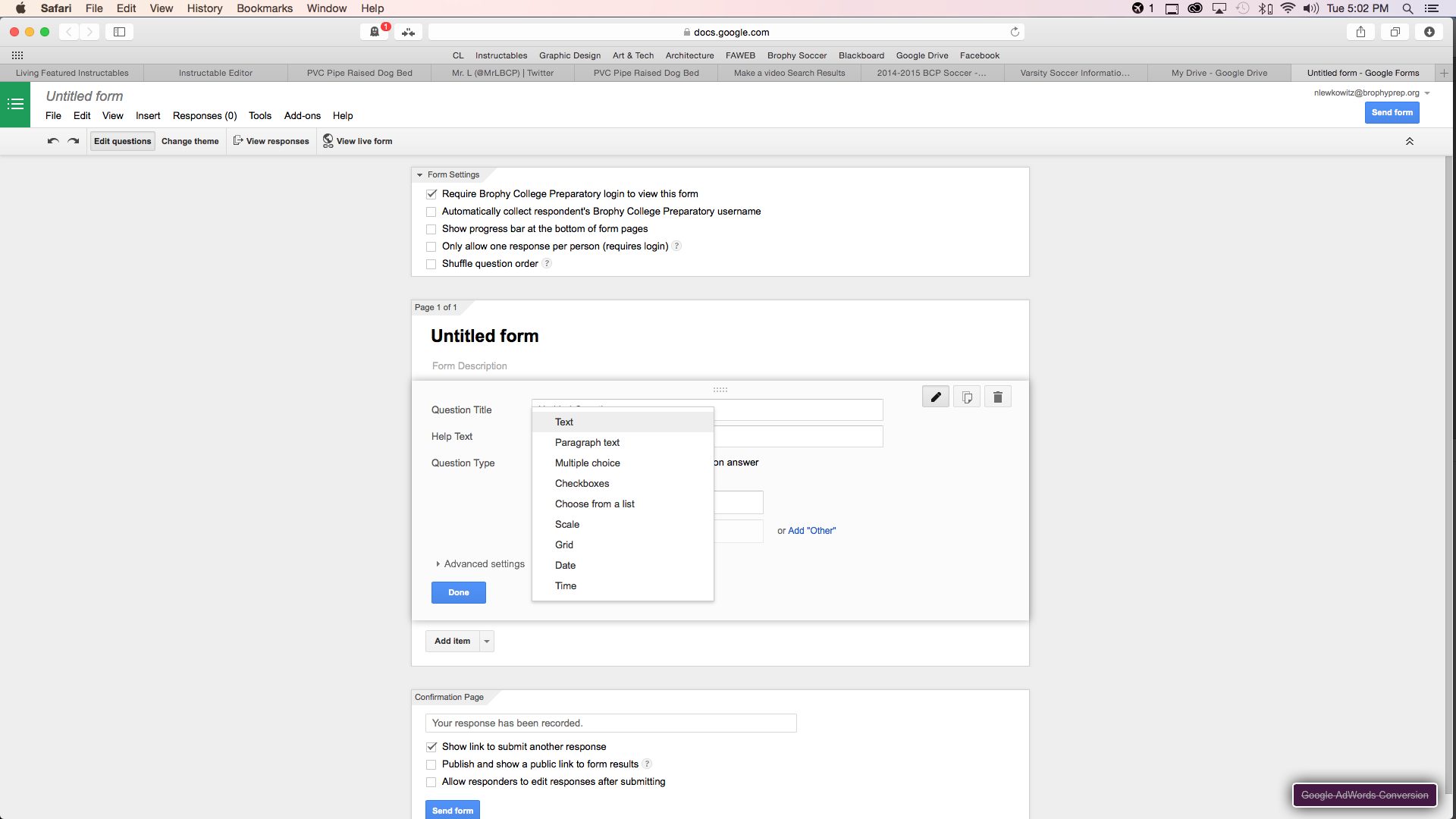Click the delete question trash icon

click(998, 397)
